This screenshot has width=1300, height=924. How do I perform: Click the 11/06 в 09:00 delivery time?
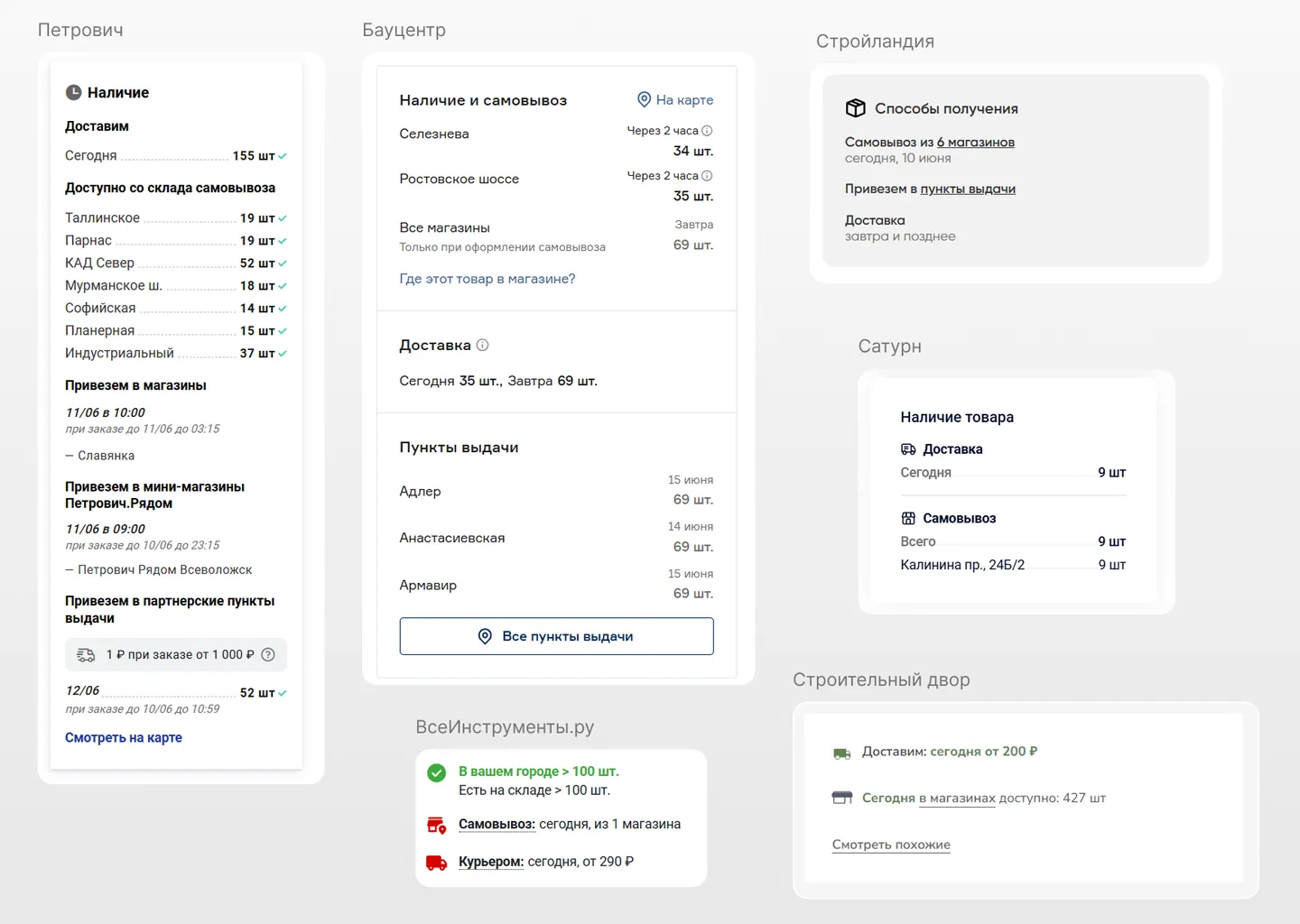point(105,529)
